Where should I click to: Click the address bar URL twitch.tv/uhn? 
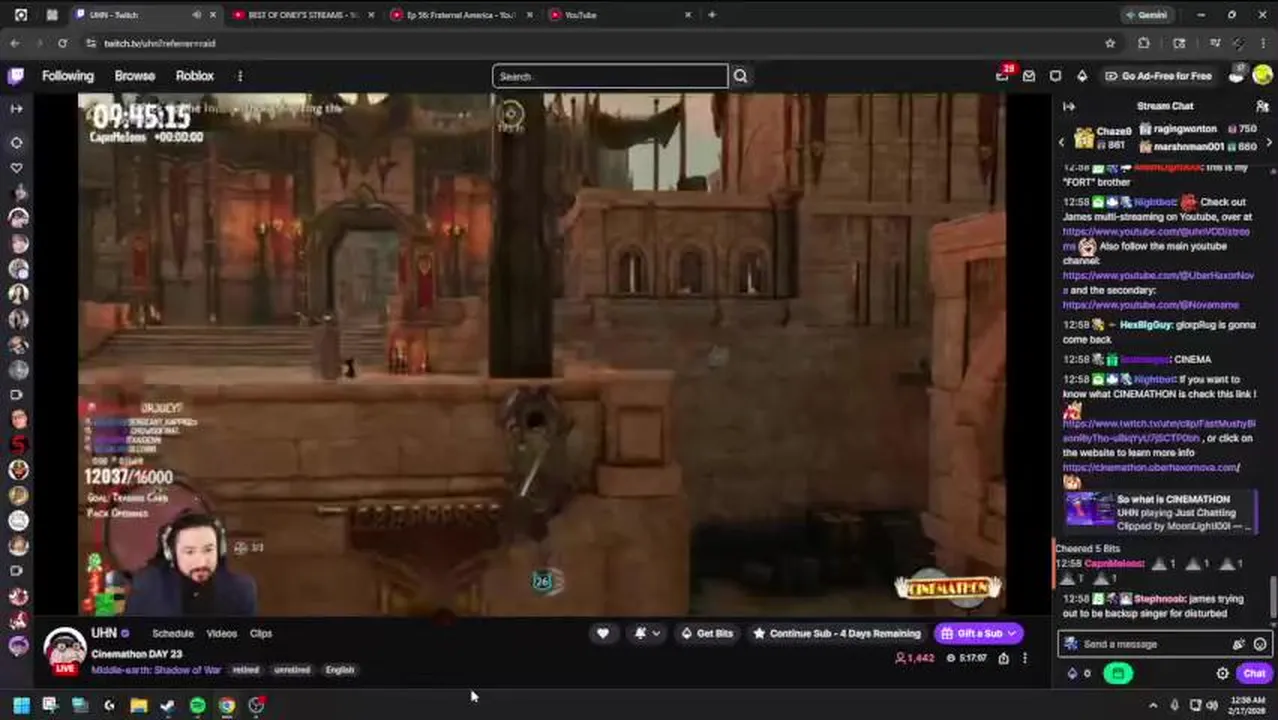tap(160, 43)
